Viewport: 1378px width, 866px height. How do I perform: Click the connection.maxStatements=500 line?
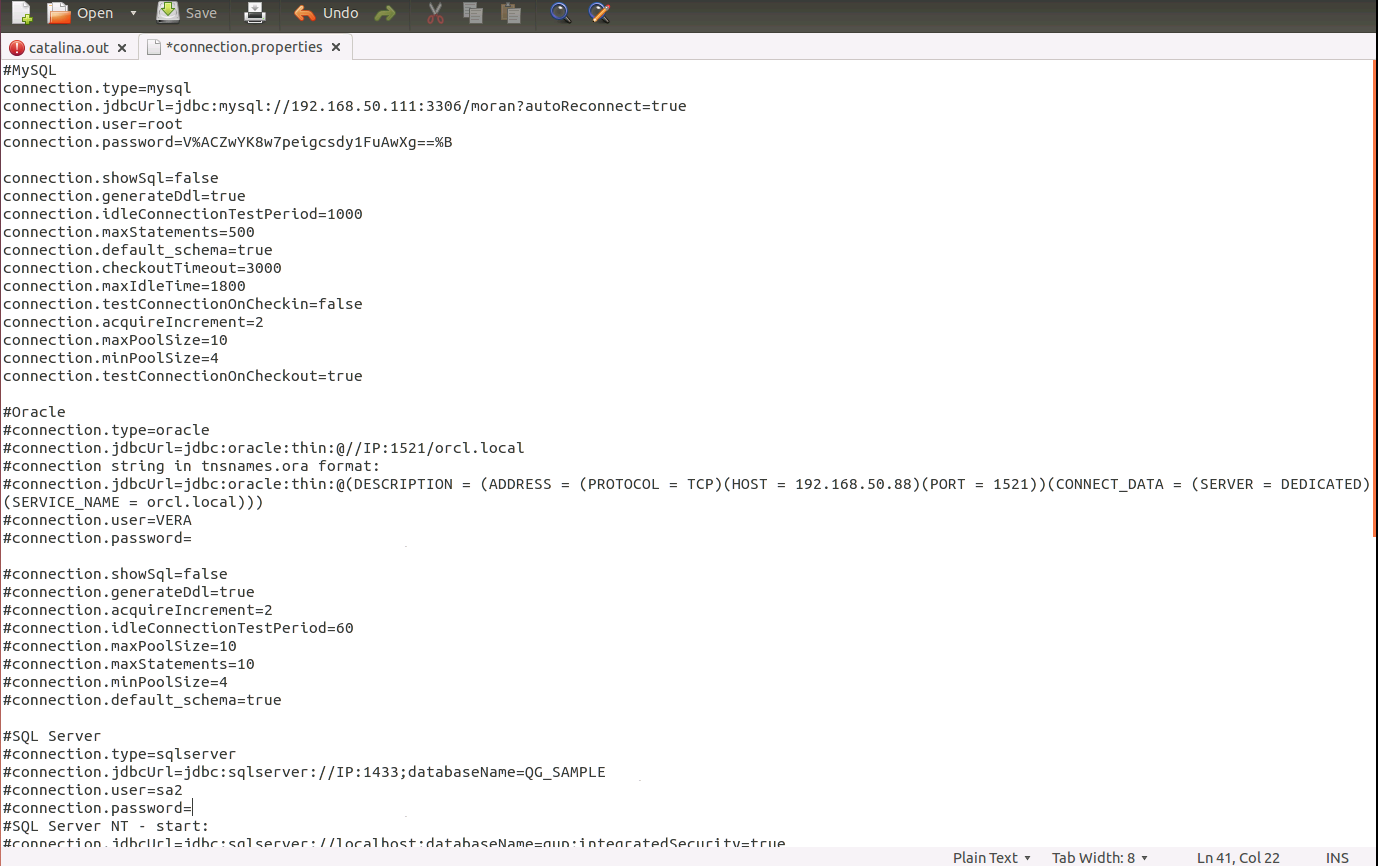129,232
